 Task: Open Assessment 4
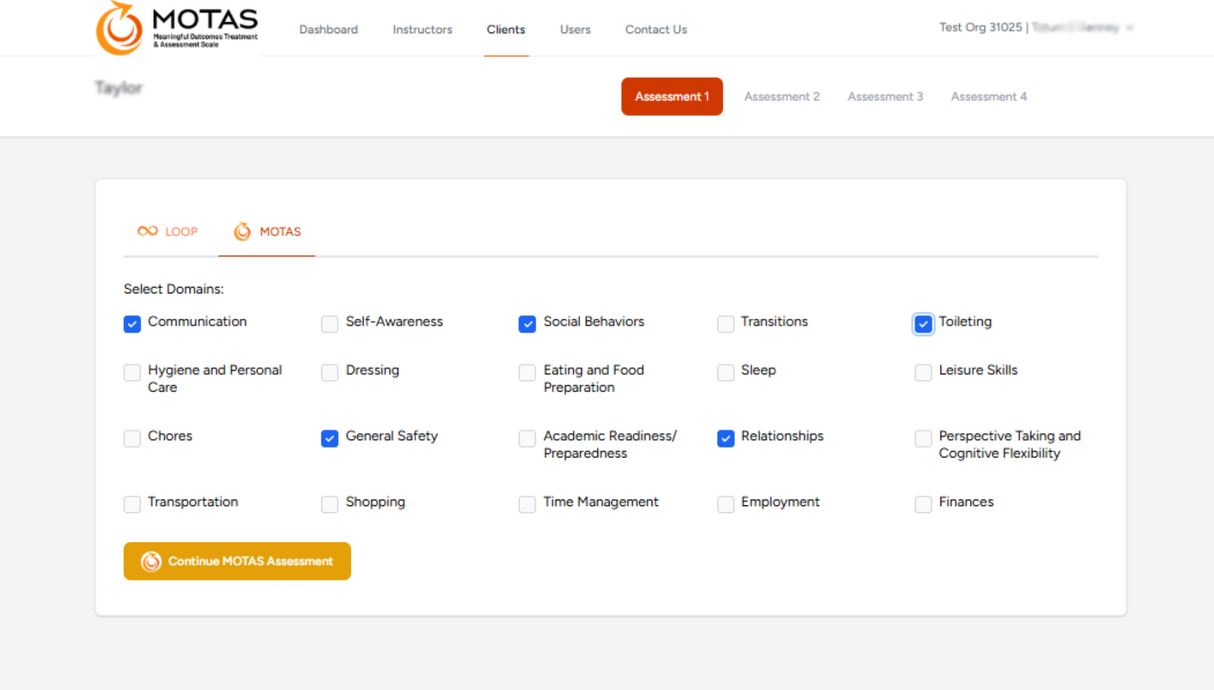pyautogui.click(x=988, y=97)
